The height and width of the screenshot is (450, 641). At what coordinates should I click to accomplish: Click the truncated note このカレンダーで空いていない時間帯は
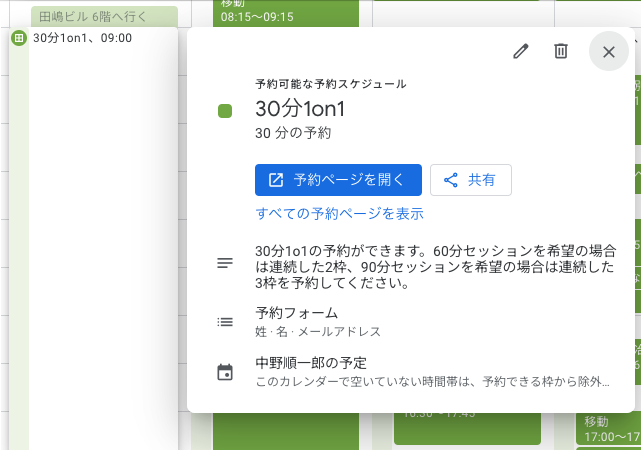[432, 382]
